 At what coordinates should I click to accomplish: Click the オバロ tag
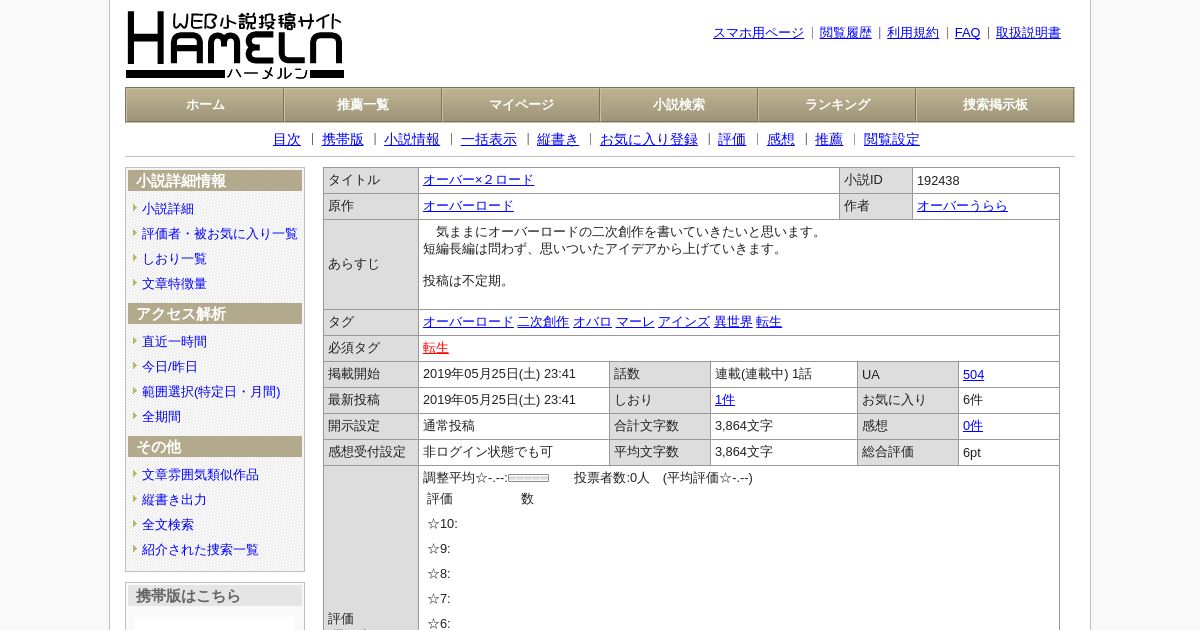coord(592,322)
